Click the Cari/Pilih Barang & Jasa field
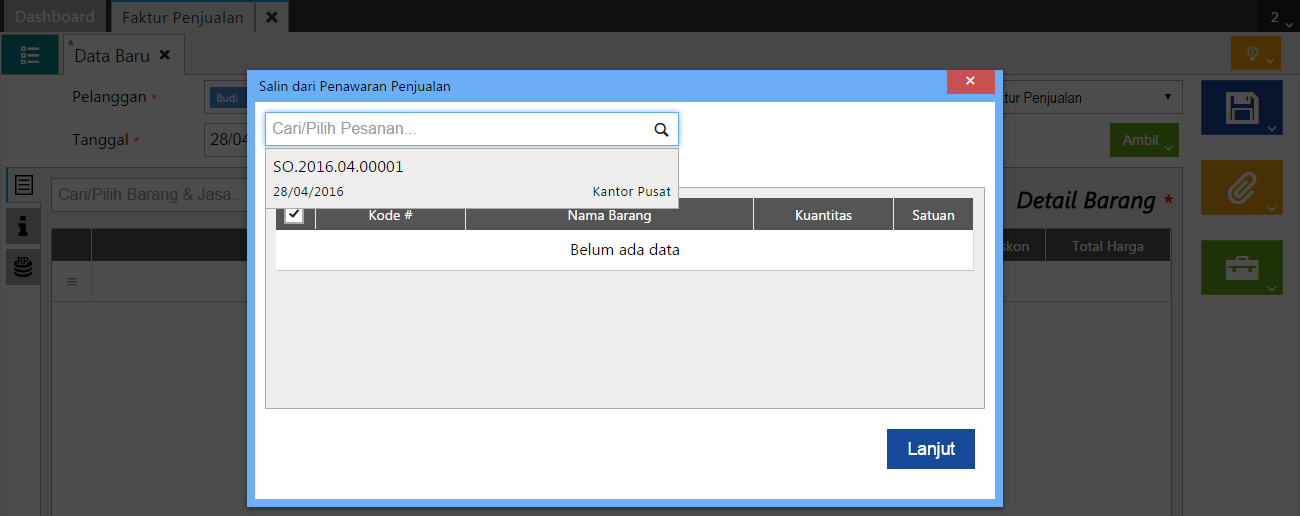 150,194
